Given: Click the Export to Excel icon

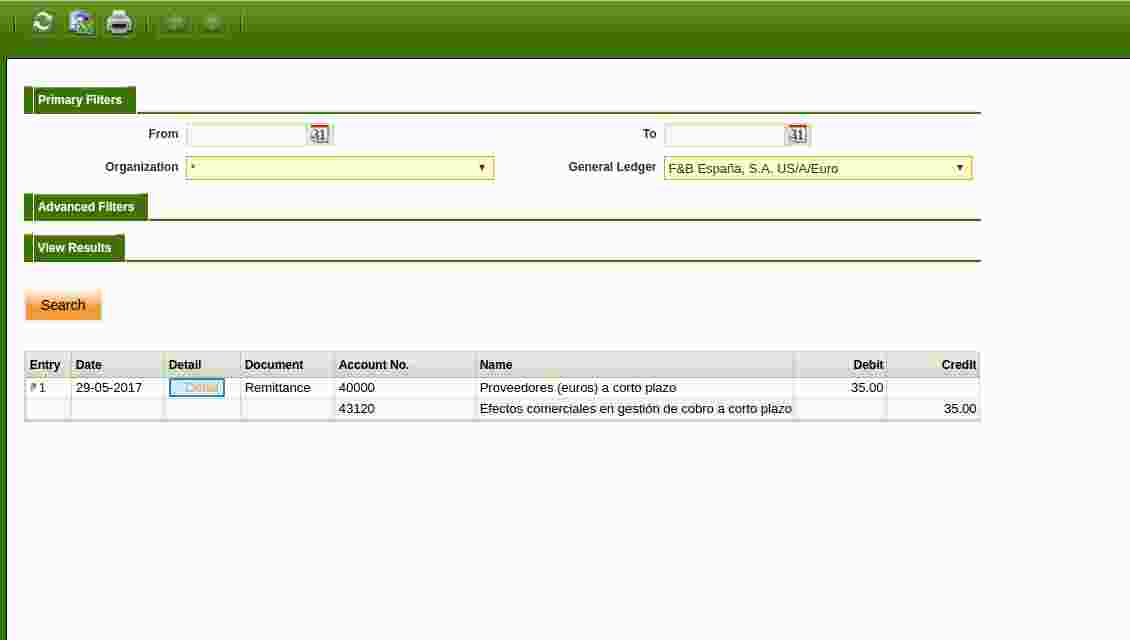Looking at the screenshot, I should tap(81, 22).
